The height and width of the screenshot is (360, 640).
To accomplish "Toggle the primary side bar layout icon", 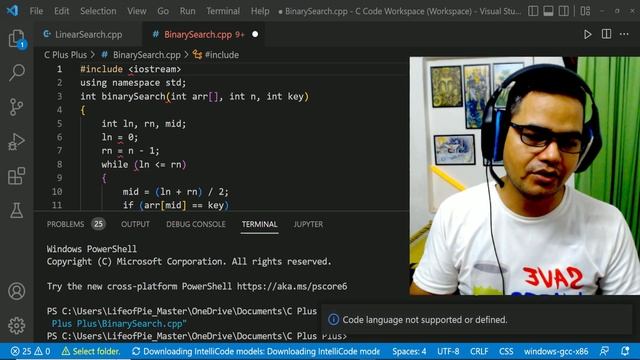I will click(533, 11).
